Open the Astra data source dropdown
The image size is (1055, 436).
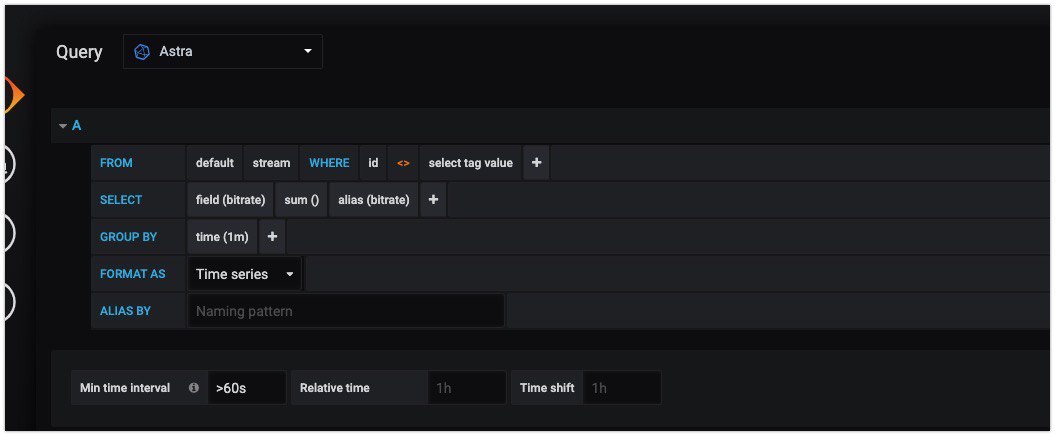tap(223, 52)
